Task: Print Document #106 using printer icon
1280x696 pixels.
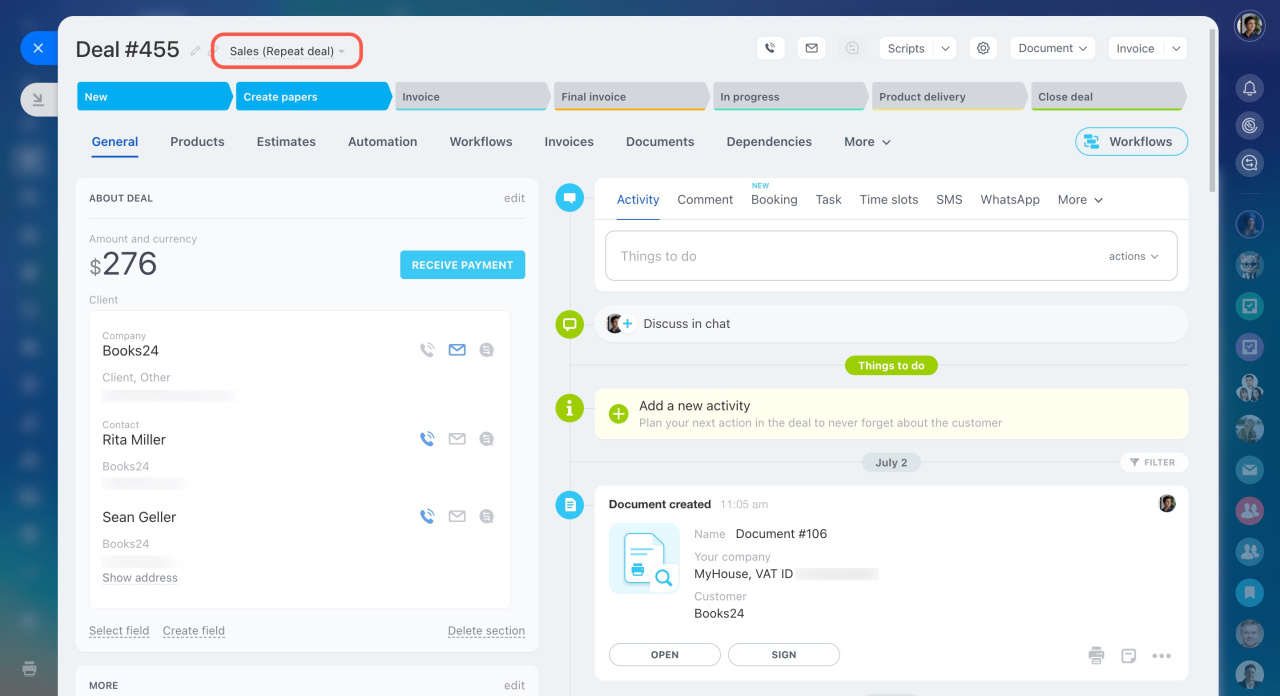Action: tap(1096, 656)
